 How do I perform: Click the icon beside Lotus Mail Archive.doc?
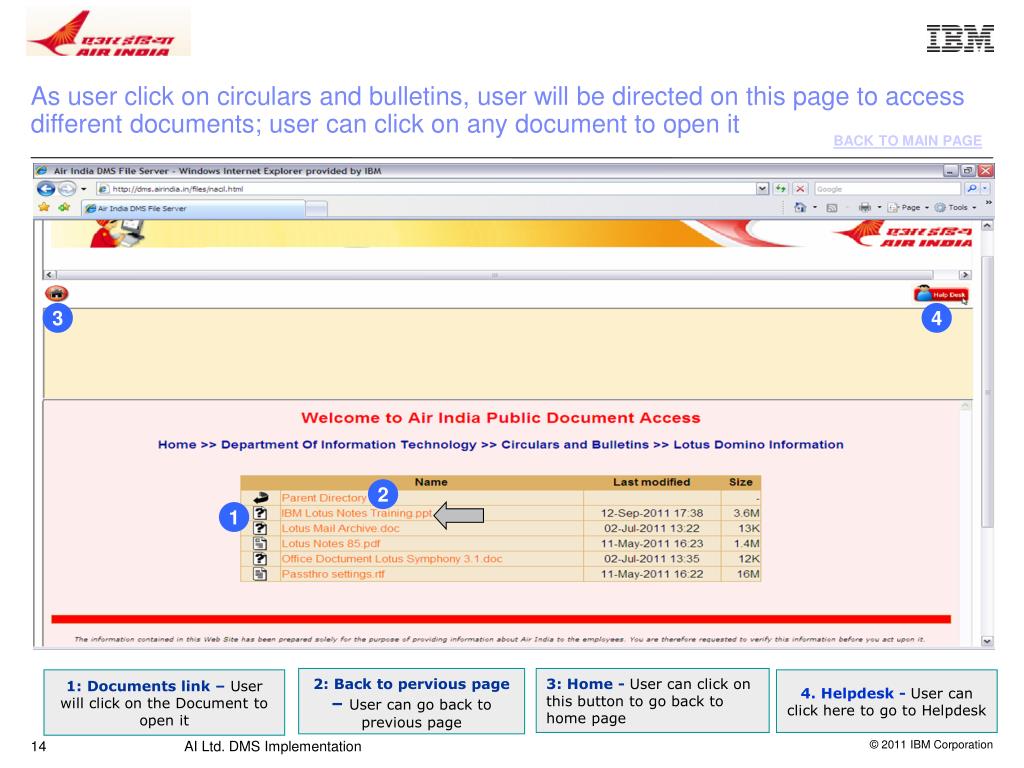point(260,528)
